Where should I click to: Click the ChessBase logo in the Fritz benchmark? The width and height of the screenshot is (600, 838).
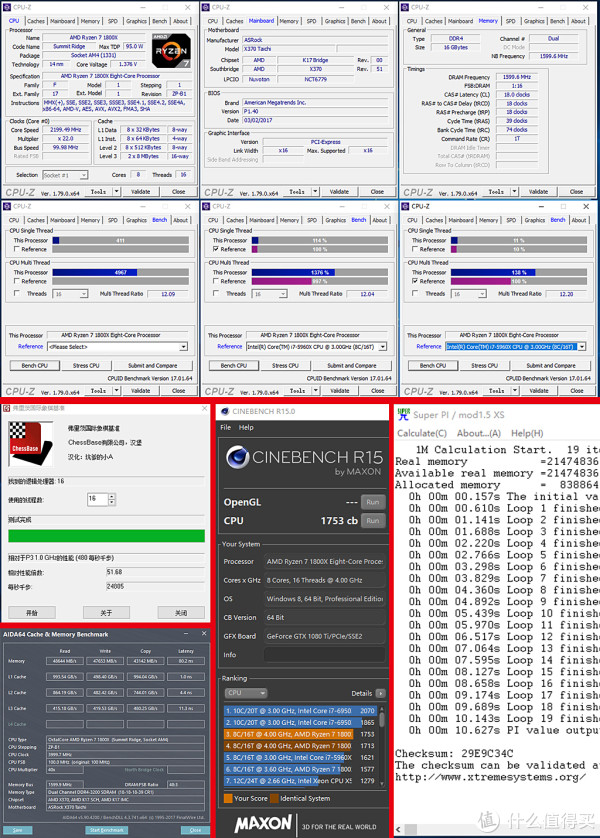[x=30, y=444]
